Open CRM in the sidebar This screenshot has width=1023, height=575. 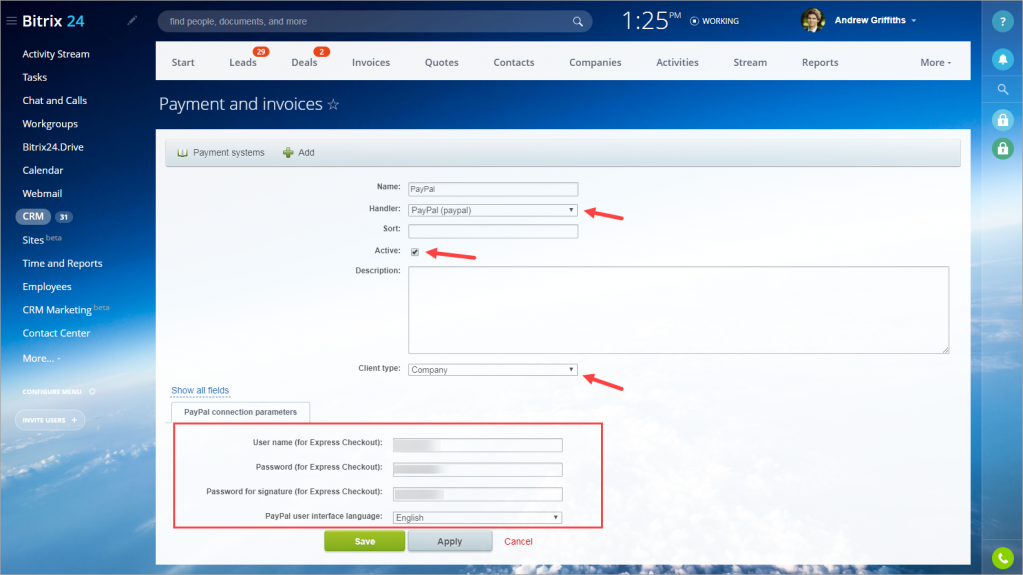tap(33, 217)
